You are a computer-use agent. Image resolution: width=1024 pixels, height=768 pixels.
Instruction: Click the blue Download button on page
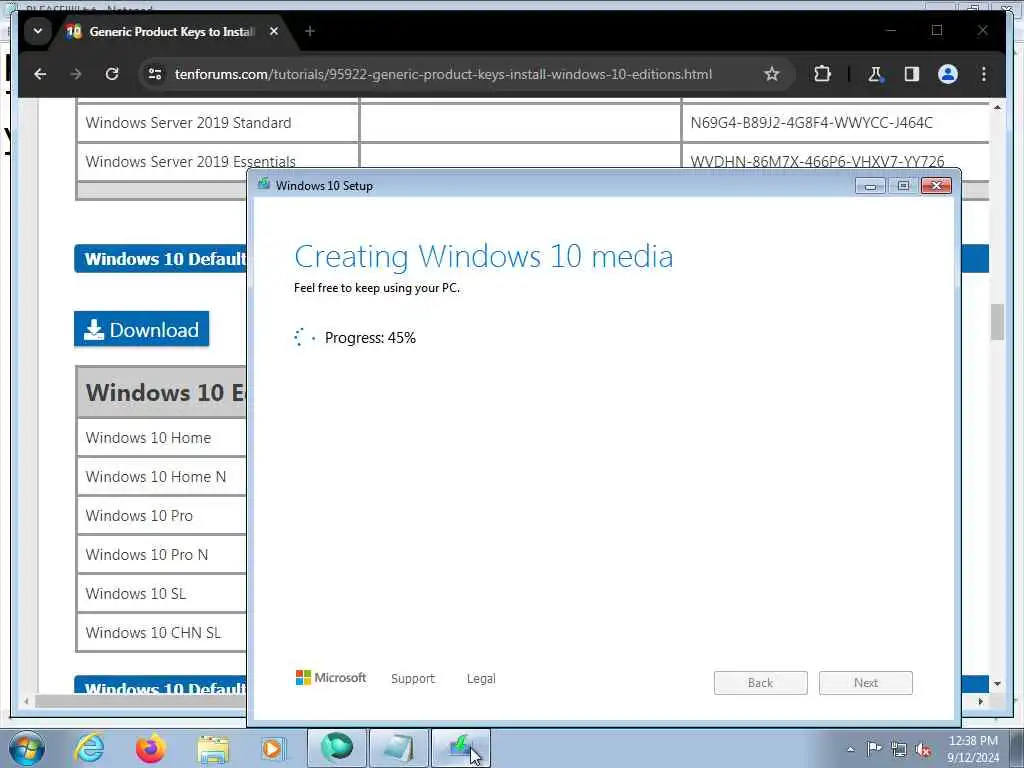pos(142,329)
